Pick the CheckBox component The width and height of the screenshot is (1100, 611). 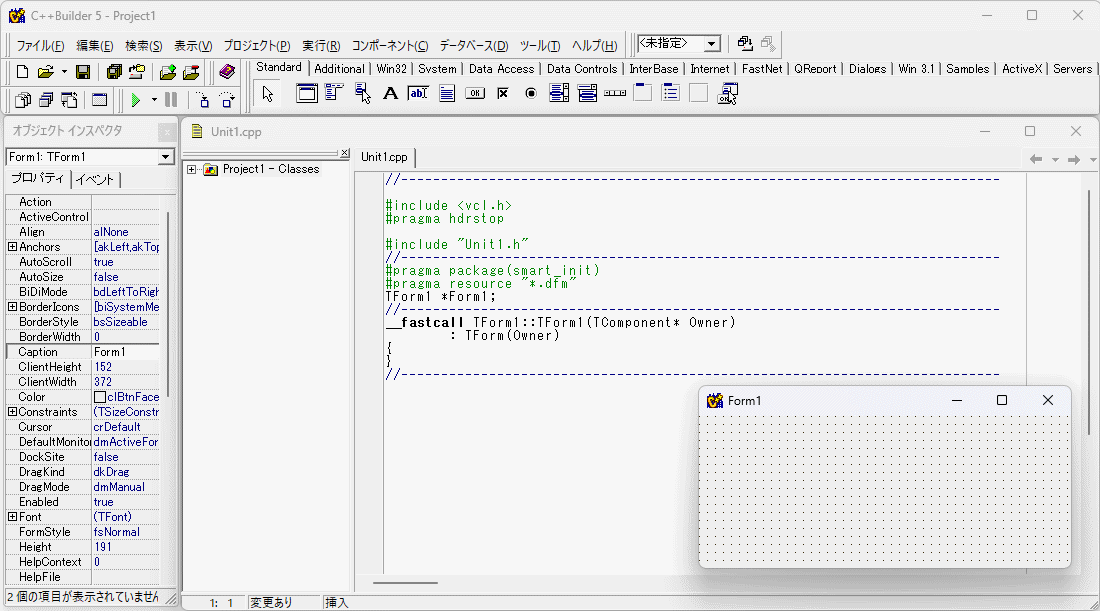point(503,93)
